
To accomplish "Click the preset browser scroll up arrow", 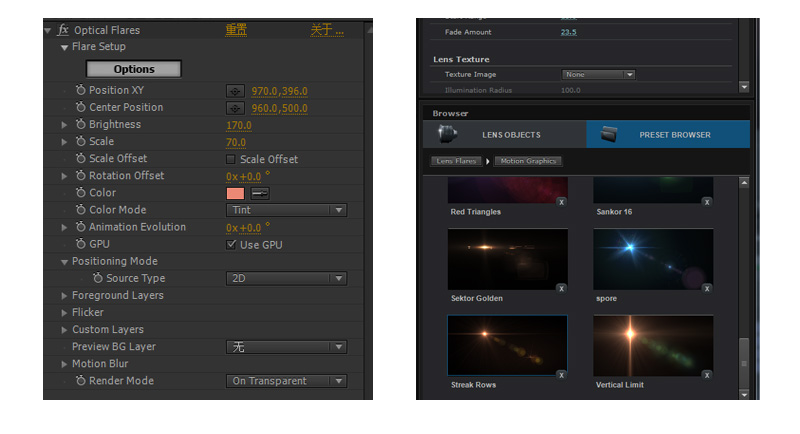I will click(744, 183).
